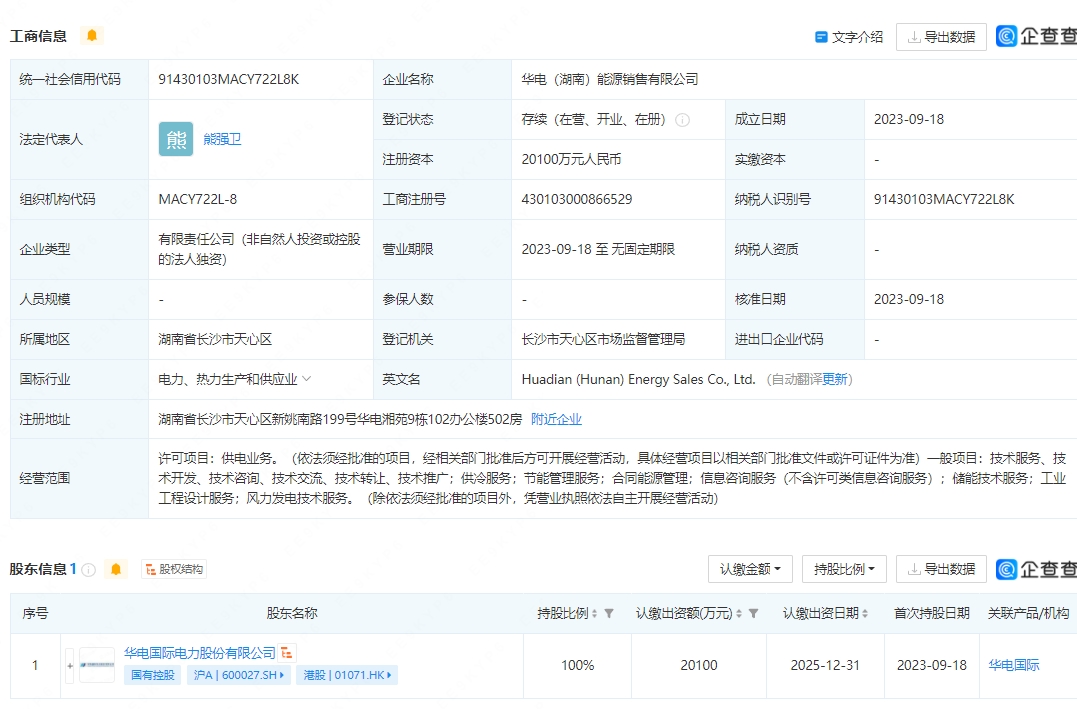
Task: Expand the 电力、热力生产和供应业 industry chevron
Action: (x=307, y=379)
